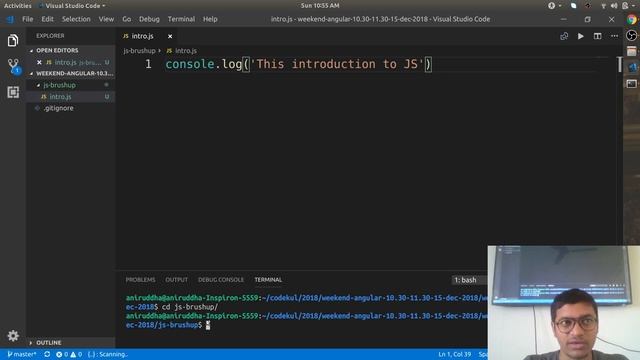Screen dimensions: 640x360
Task: Click the Scanning status bar entry
Action: coord(107,354)
